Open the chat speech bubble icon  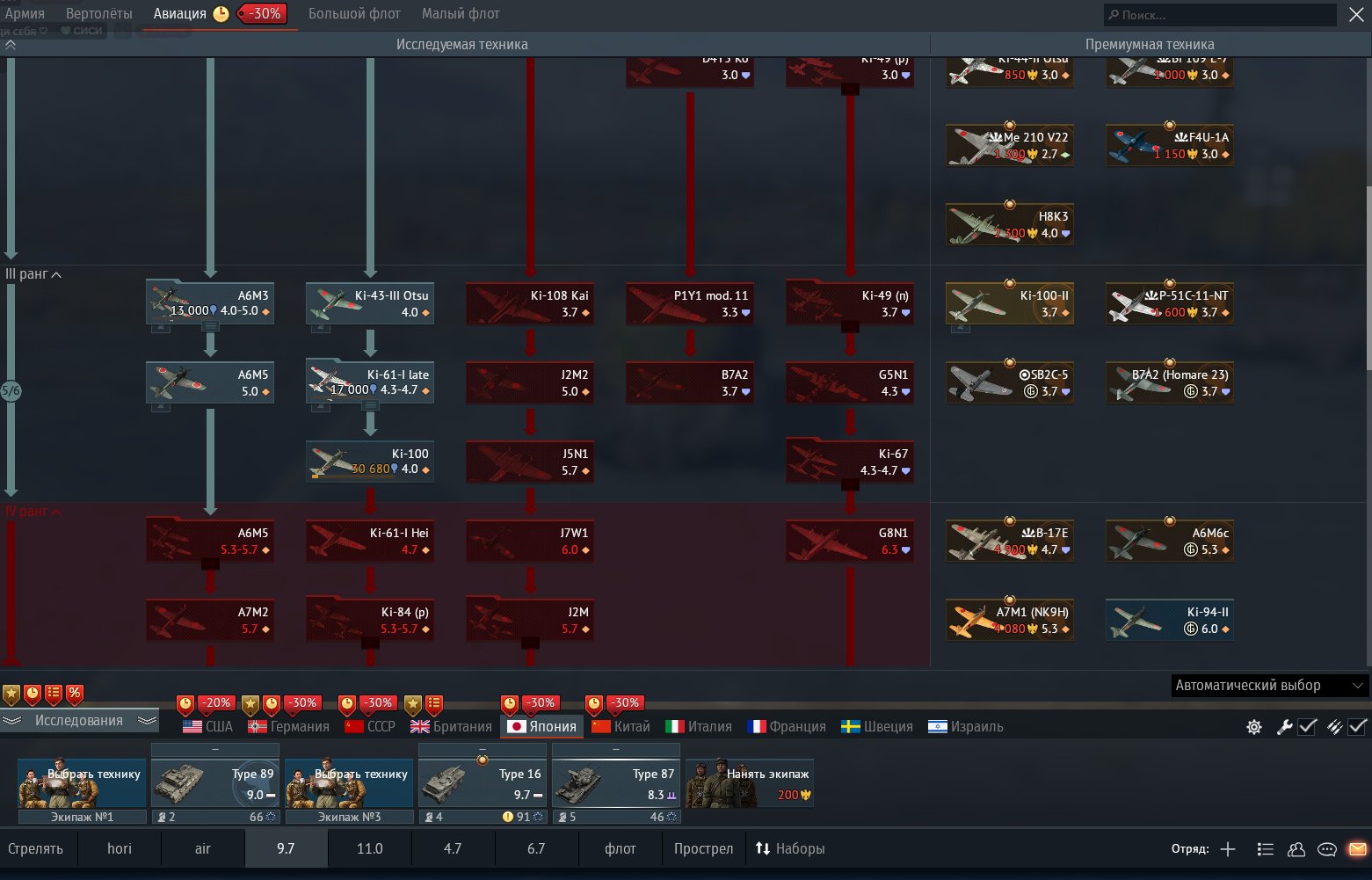[x=1327, y=849]
